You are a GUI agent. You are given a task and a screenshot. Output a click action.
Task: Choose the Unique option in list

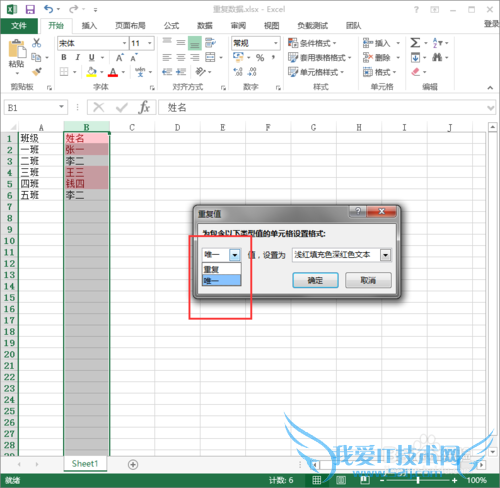point(221,281)
